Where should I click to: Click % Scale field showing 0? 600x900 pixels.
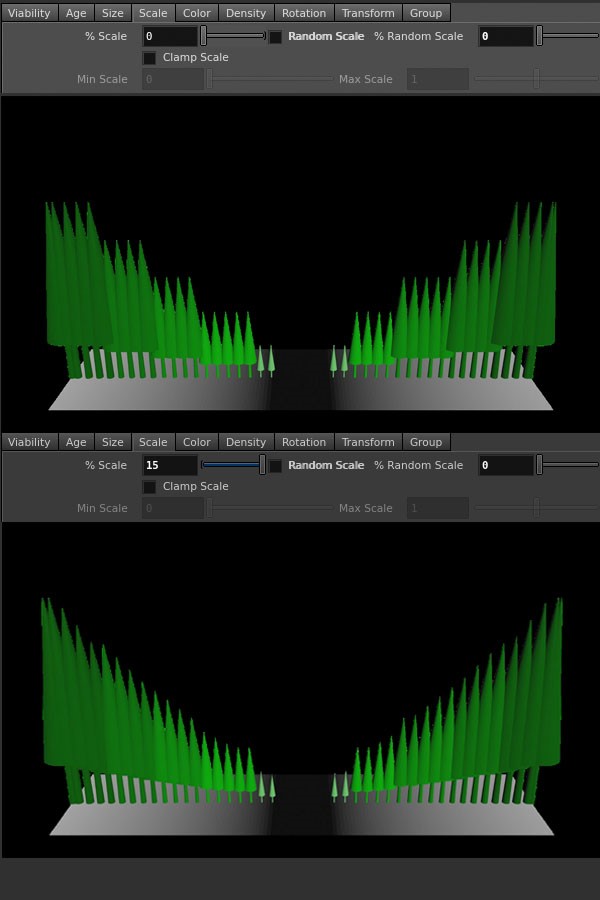click(x=170, y=36)
